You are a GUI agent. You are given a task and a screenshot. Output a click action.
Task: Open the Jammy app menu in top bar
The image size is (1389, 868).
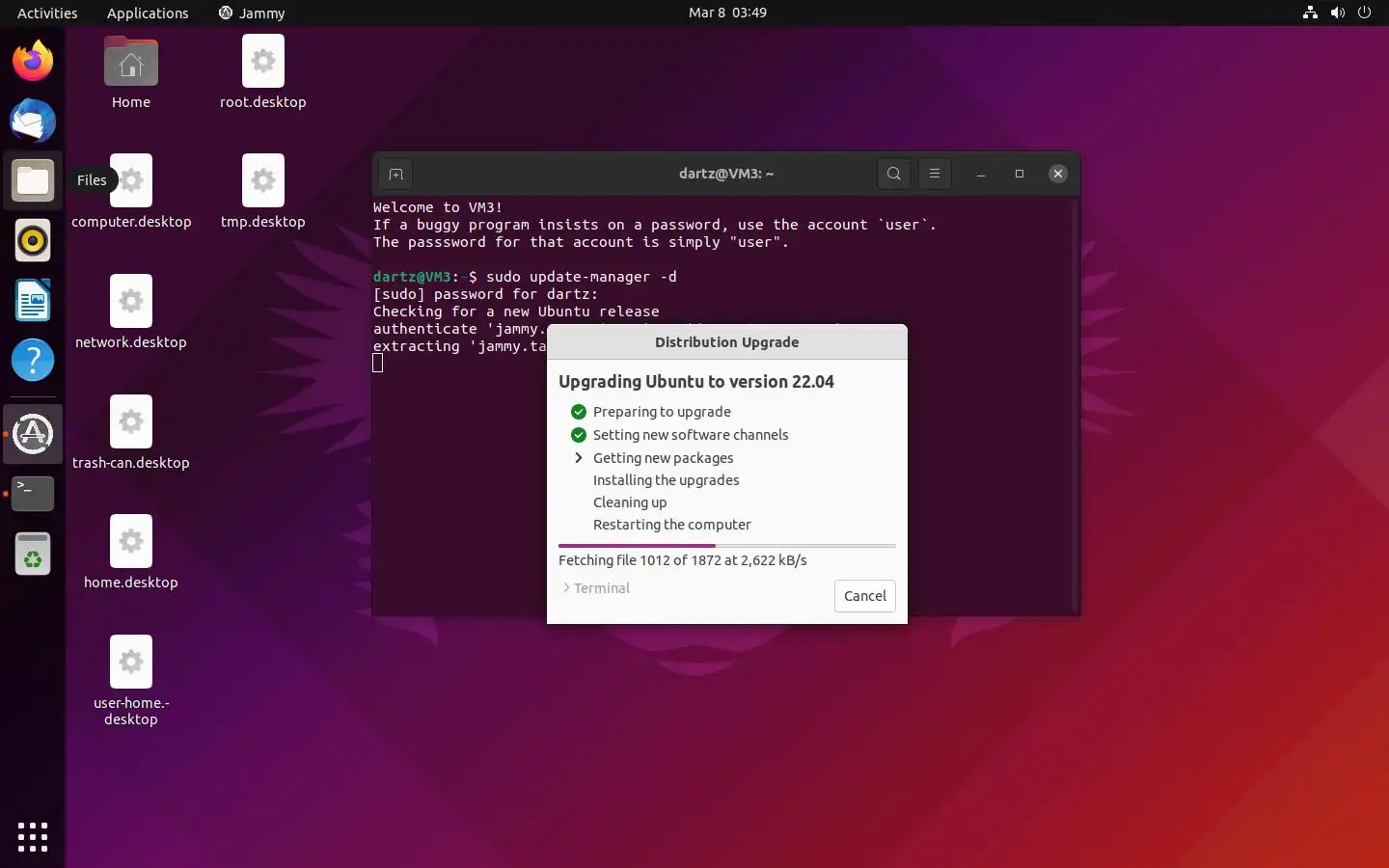[252, 13]
